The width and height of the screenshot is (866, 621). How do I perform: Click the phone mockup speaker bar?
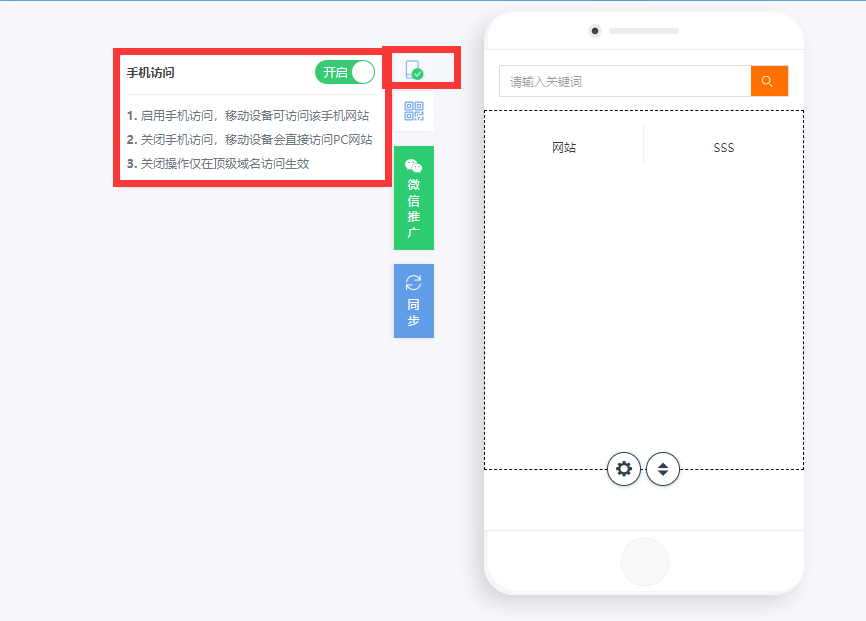click(644, 31)
